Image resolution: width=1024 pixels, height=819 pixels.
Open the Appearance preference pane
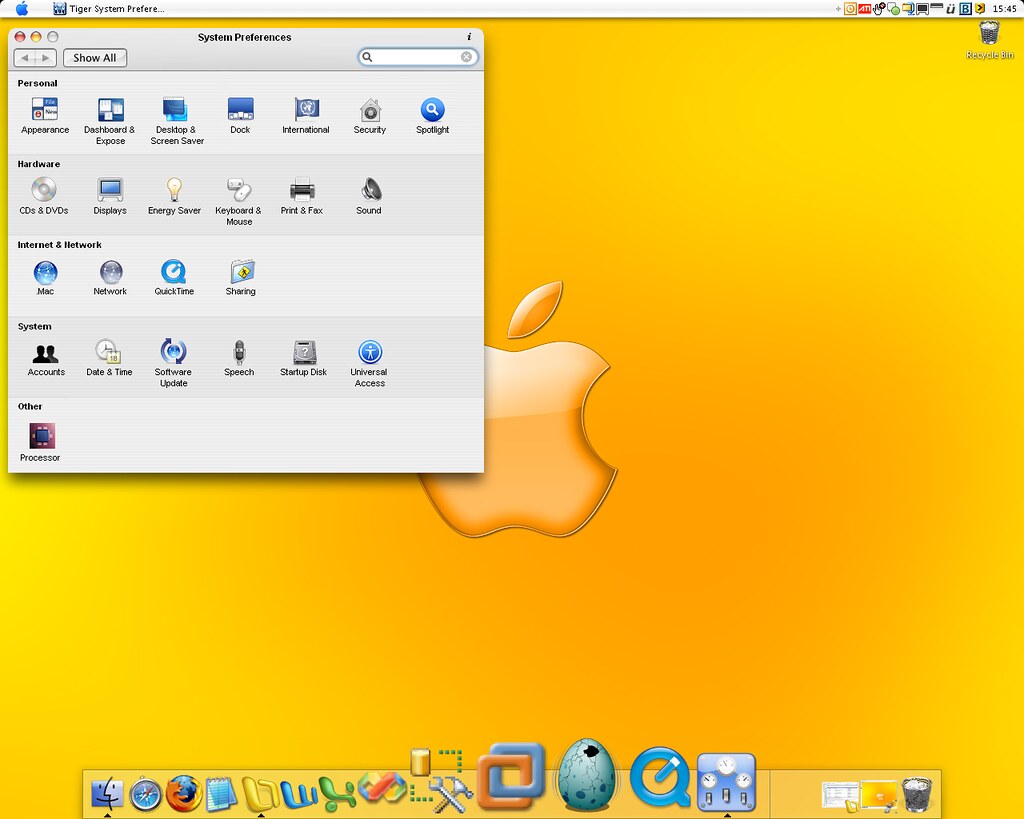(44, 116)
